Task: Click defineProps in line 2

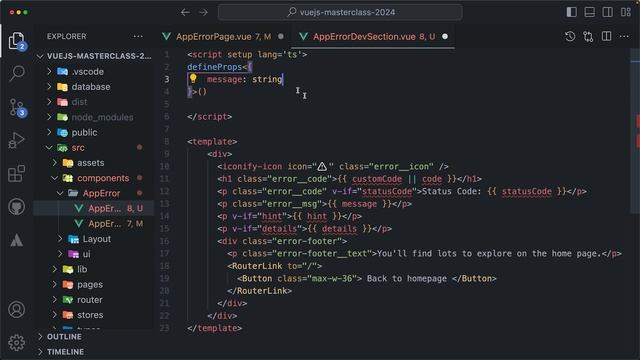Action: (x=215, y=67)
